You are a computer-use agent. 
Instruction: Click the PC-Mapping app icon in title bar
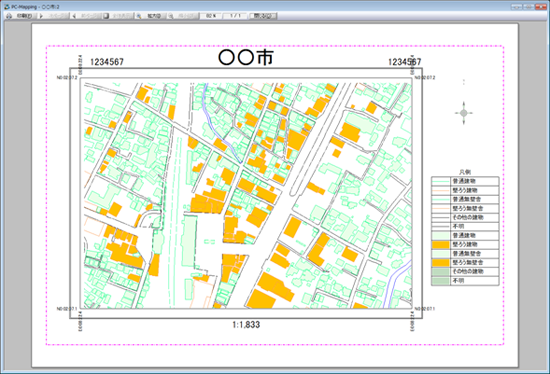click(x=7, y=7)
